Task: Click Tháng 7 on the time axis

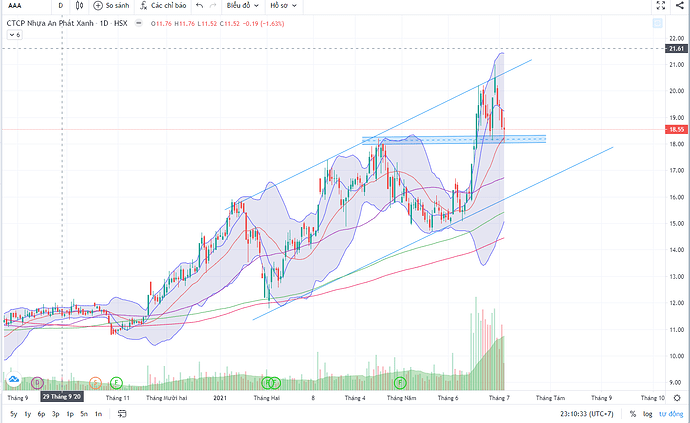Action: (x=499, y=398)
